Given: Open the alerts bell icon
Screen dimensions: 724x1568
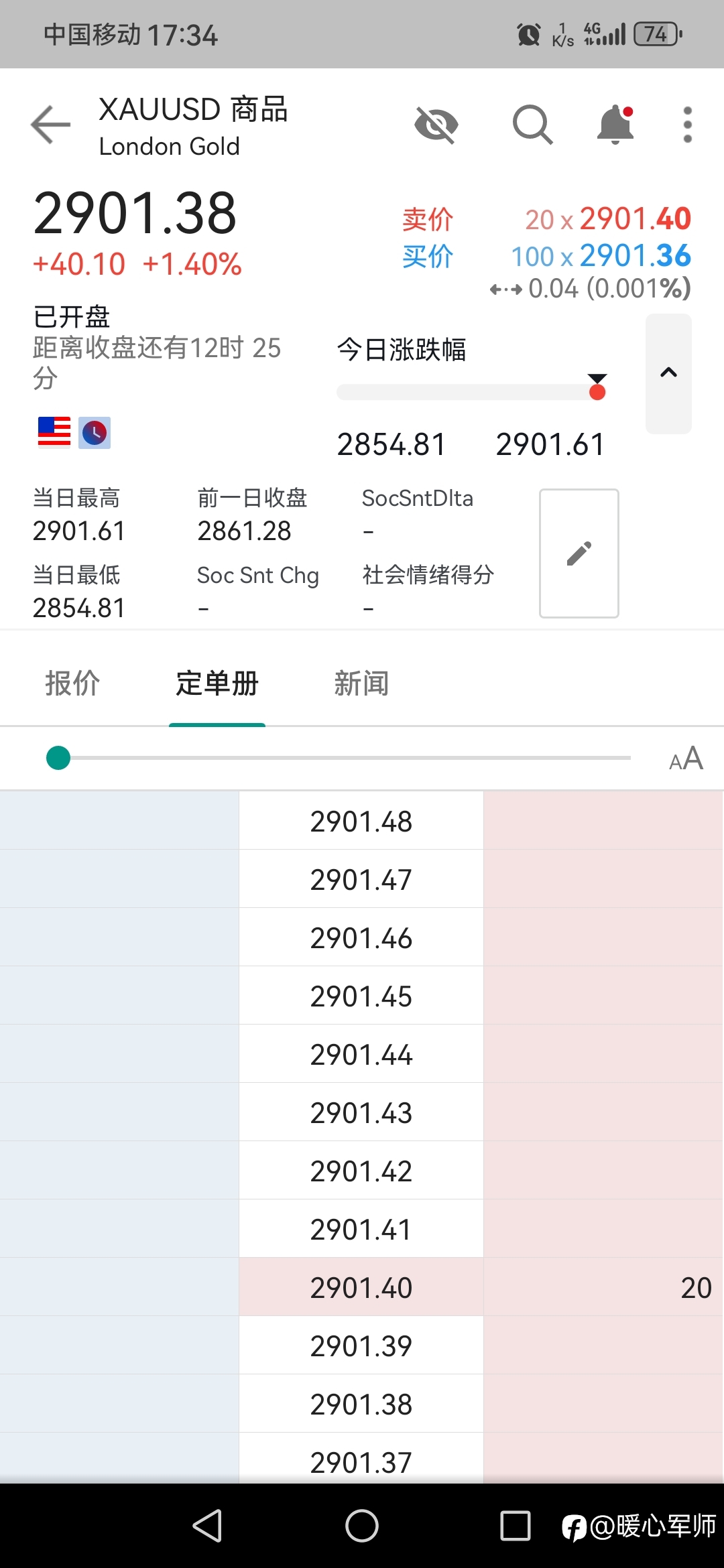Looking at the screenshot, I should pos(616,125).
